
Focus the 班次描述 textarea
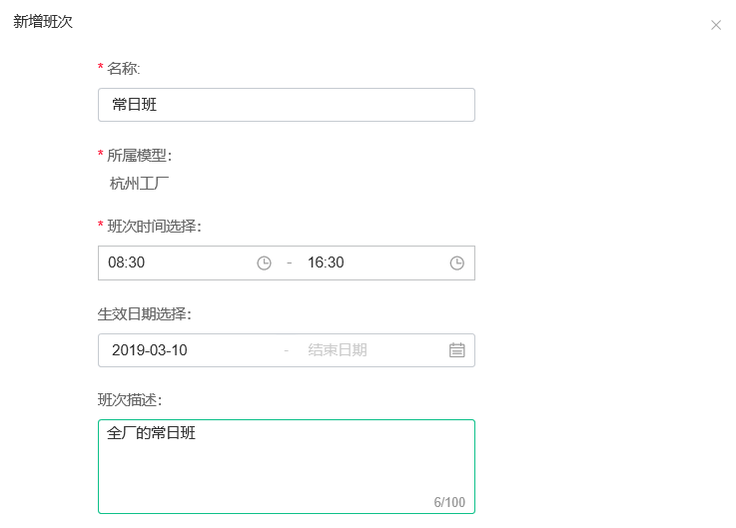point(286,467)
